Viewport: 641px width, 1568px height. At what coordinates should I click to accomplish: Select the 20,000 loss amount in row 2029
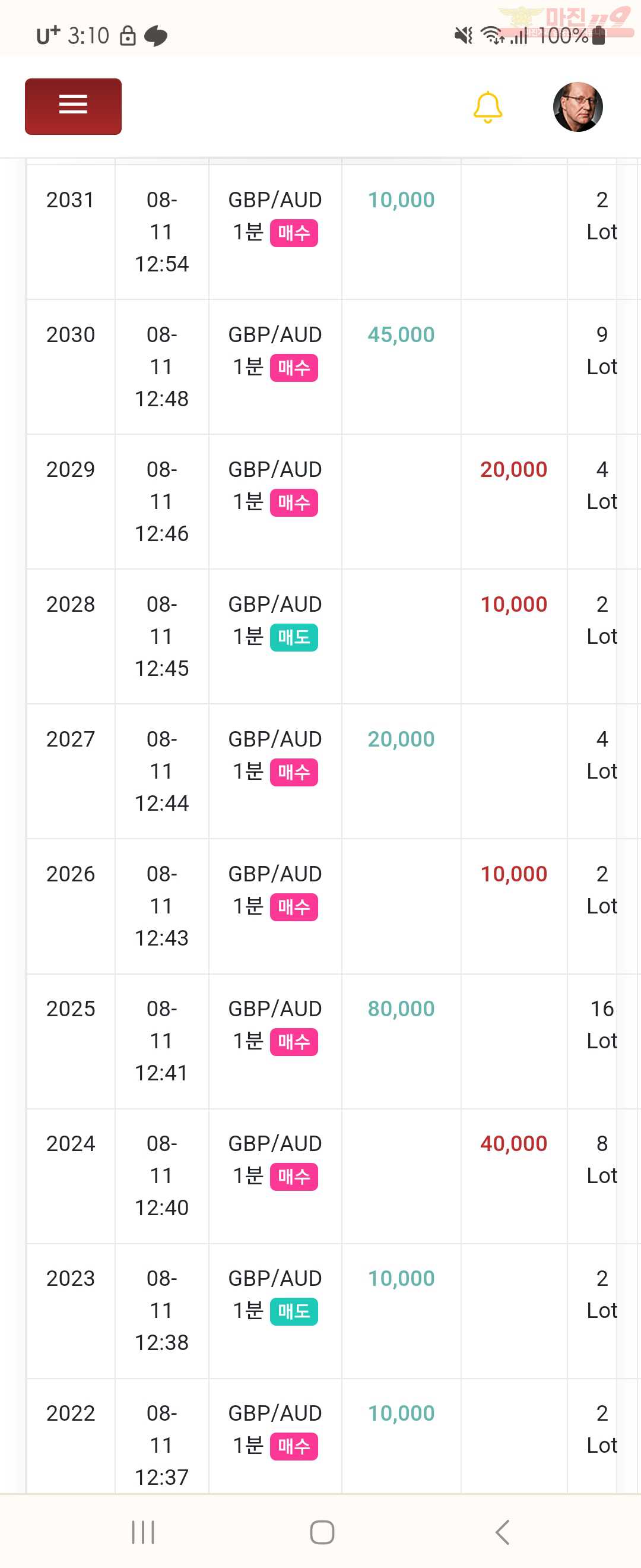pyautogui.click(x=514, y=469)
